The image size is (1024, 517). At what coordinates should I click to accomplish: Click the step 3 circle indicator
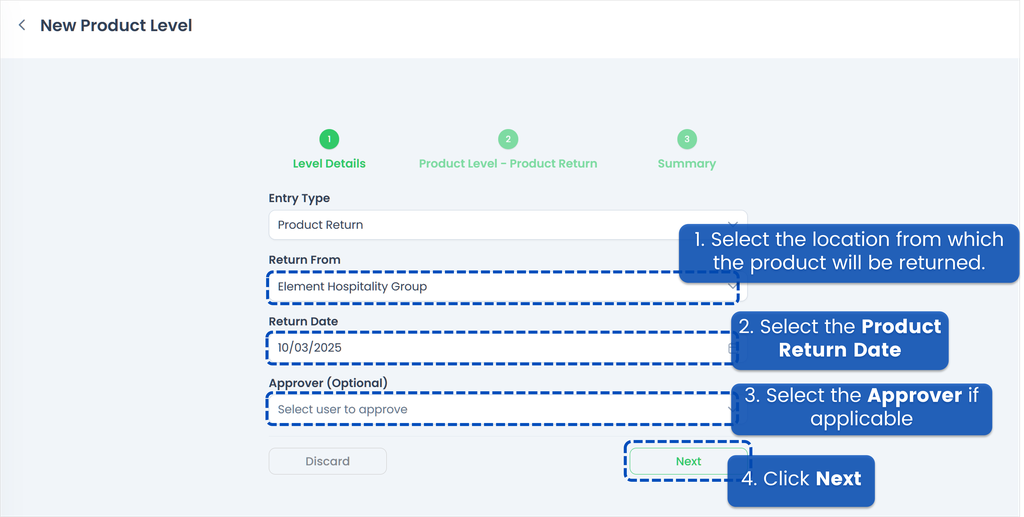pyautogui.click(x=686, y=139)
